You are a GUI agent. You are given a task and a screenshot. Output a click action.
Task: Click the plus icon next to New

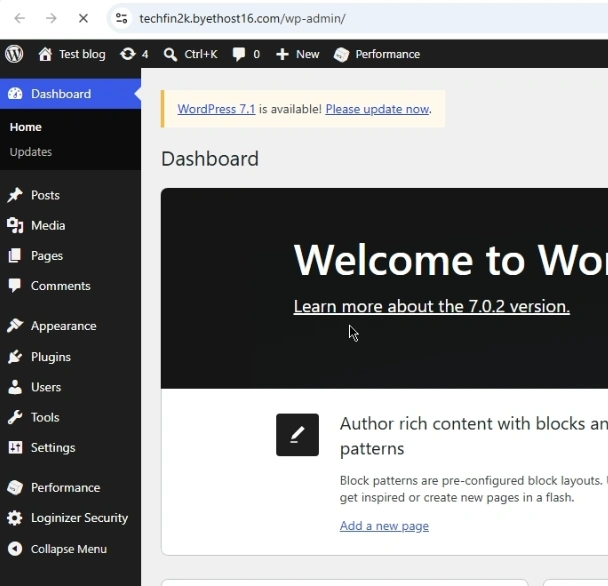click(x=282, y=54)
